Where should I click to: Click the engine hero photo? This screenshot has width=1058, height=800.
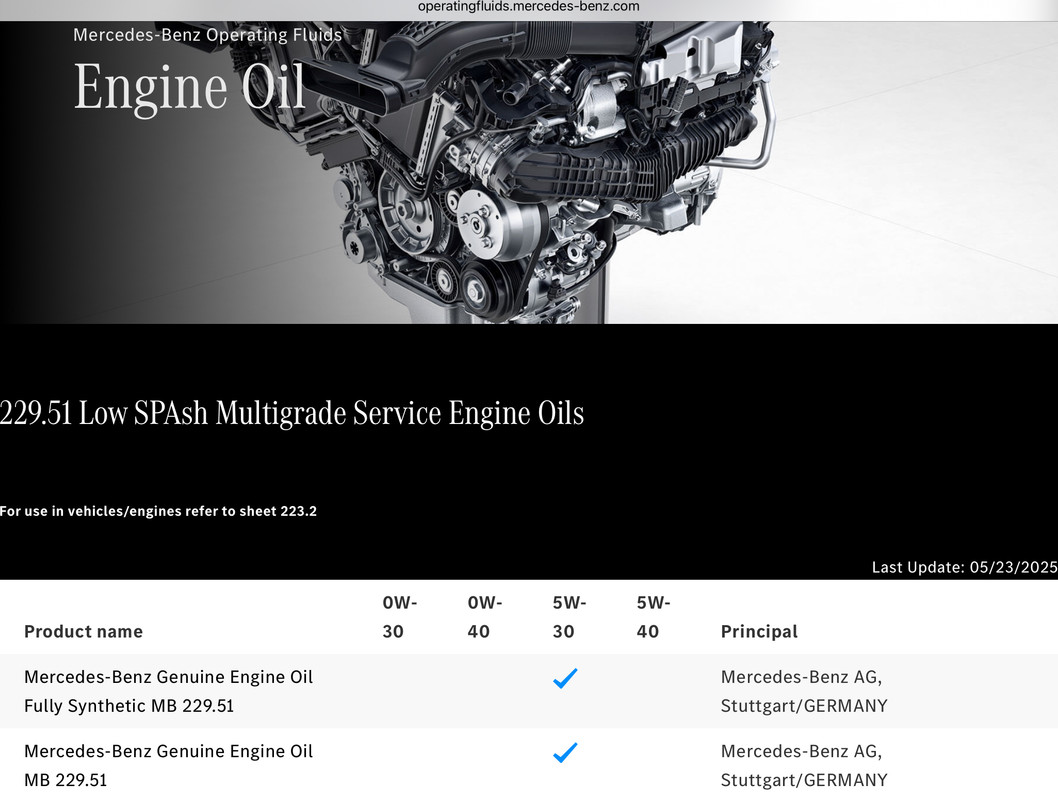[529, 173]
